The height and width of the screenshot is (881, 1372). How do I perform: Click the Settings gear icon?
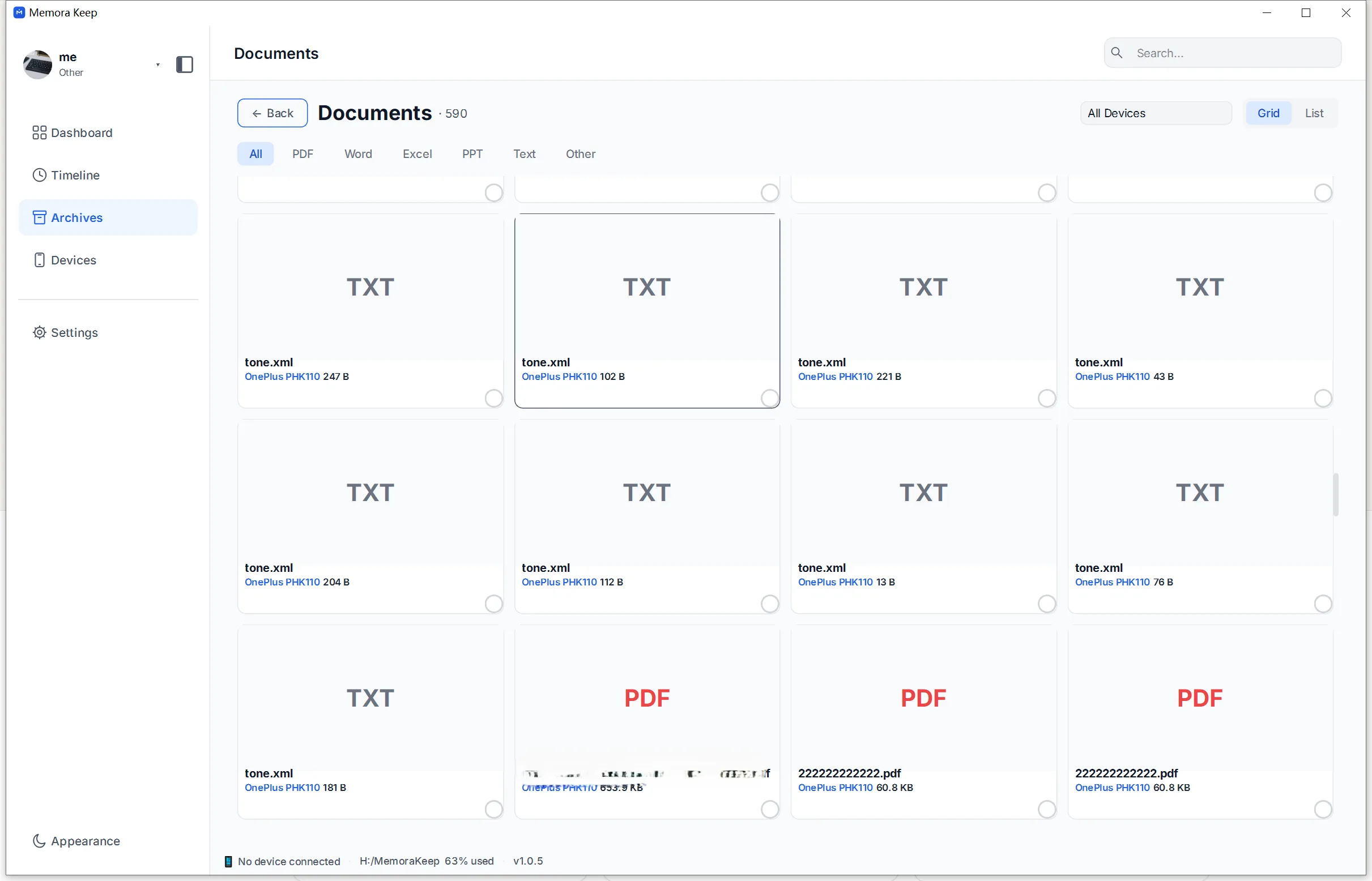[39, 332]
